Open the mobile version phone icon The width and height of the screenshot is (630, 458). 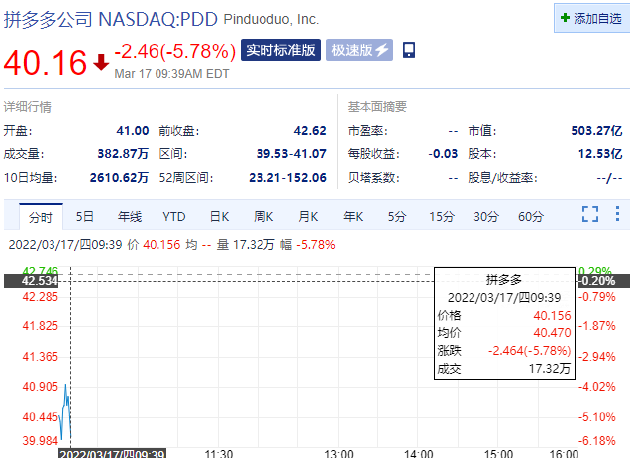click(409, 50)
